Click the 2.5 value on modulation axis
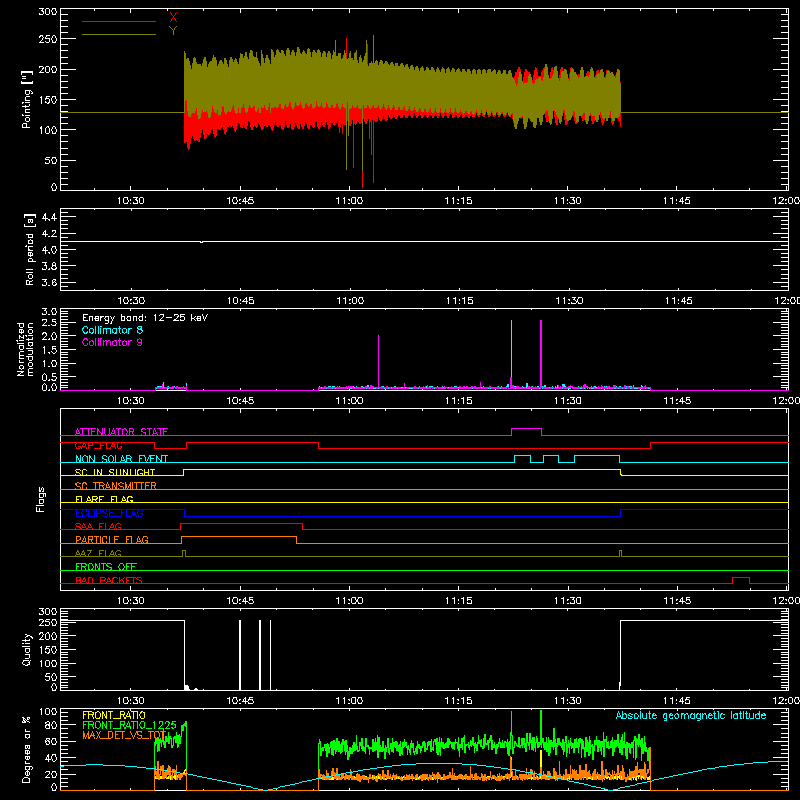The width and height of the screenshot is (800, 800). coord(49,322)
